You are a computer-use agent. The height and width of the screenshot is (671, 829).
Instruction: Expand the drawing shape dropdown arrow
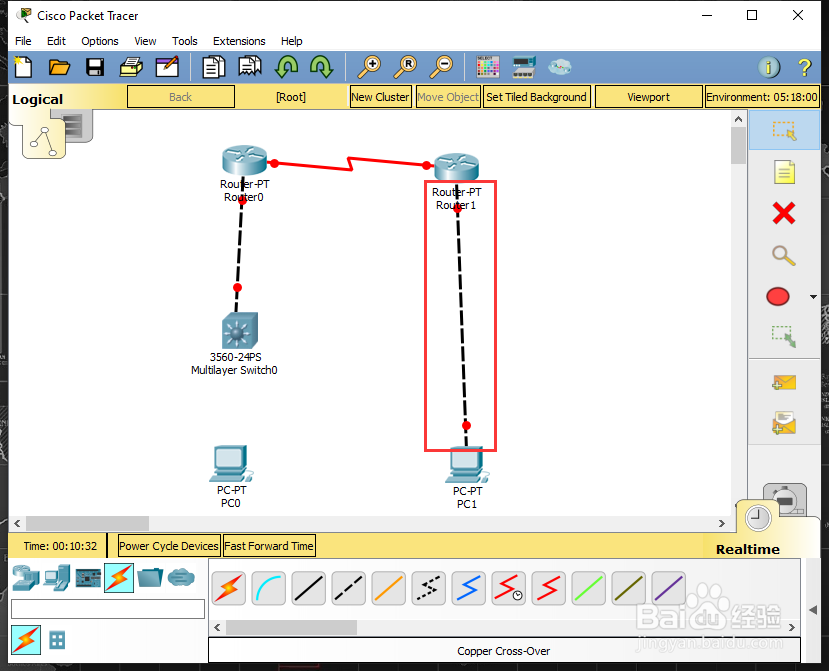click(813, 297)
